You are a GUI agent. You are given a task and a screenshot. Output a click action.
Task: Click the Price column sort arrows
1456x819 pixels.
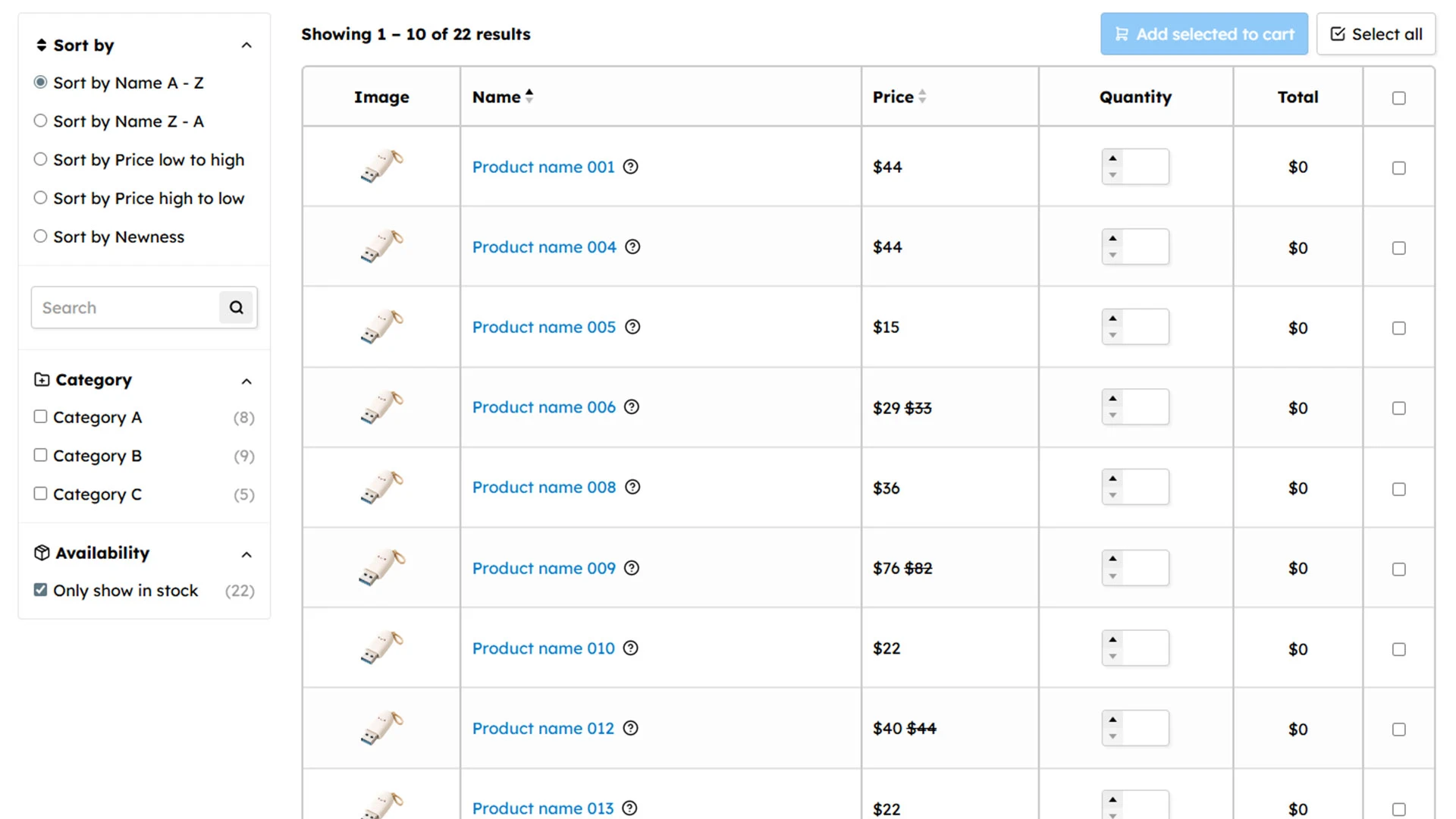[922, 96]
